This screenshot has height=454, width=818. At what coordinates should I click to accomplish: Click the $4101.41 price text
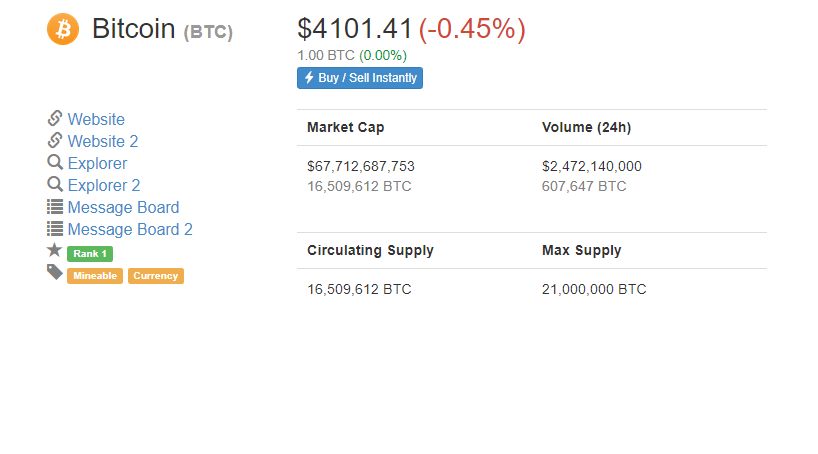click(355, 29)
